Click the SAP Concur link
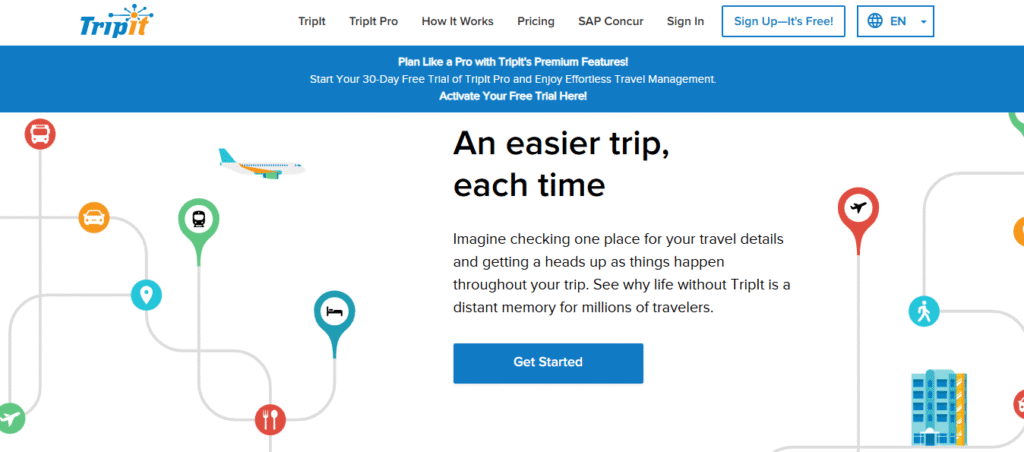1024x452 pixels. [611, 22]
